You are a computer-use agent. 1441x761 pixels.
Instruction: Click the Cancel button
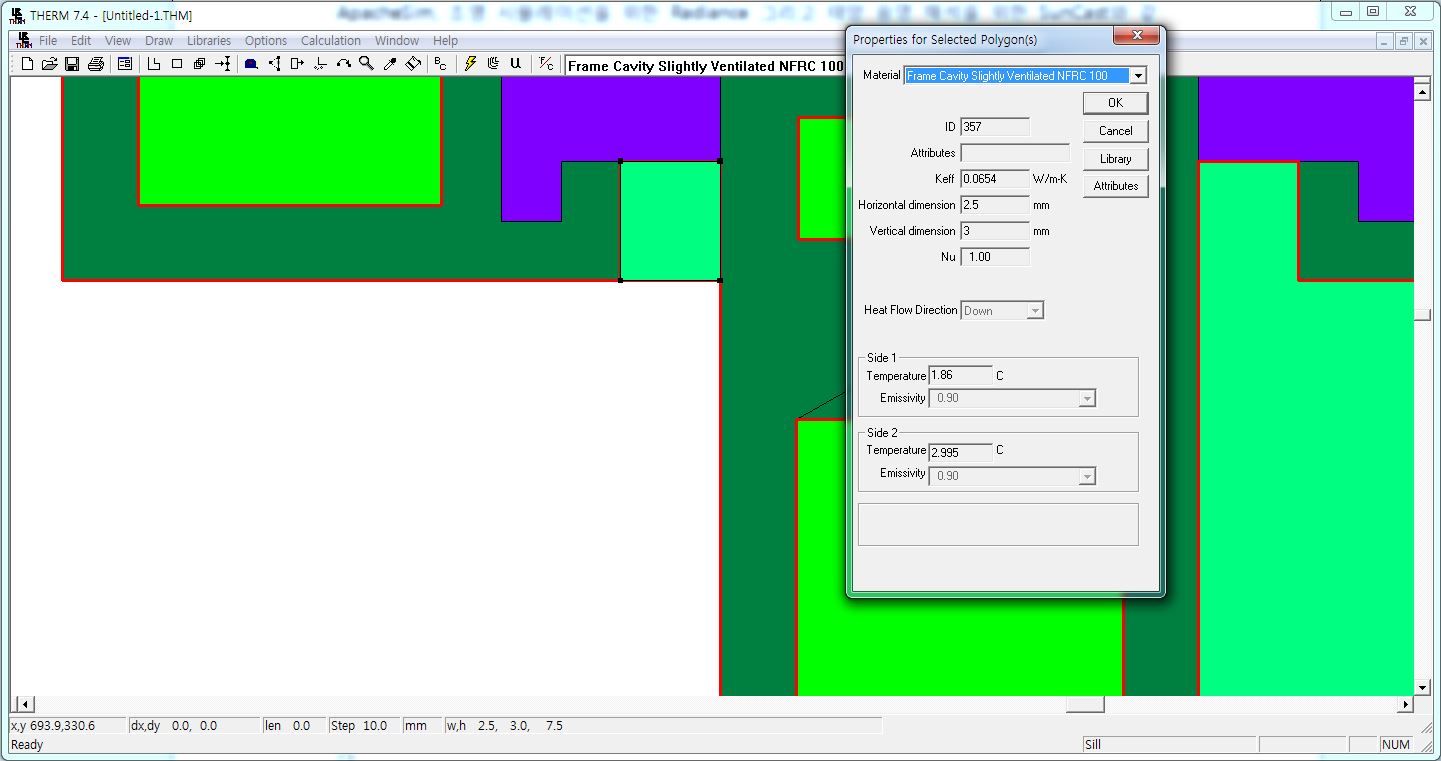(1115, 131)
